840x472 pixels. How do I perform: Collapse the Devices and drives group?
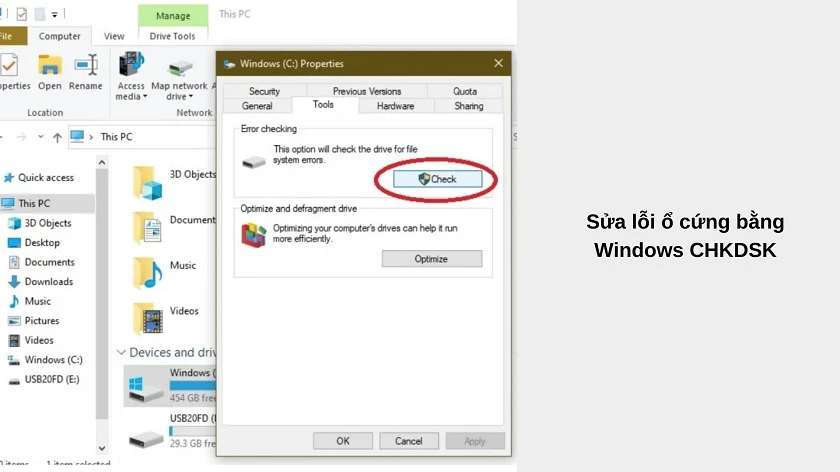click(122, 352)
